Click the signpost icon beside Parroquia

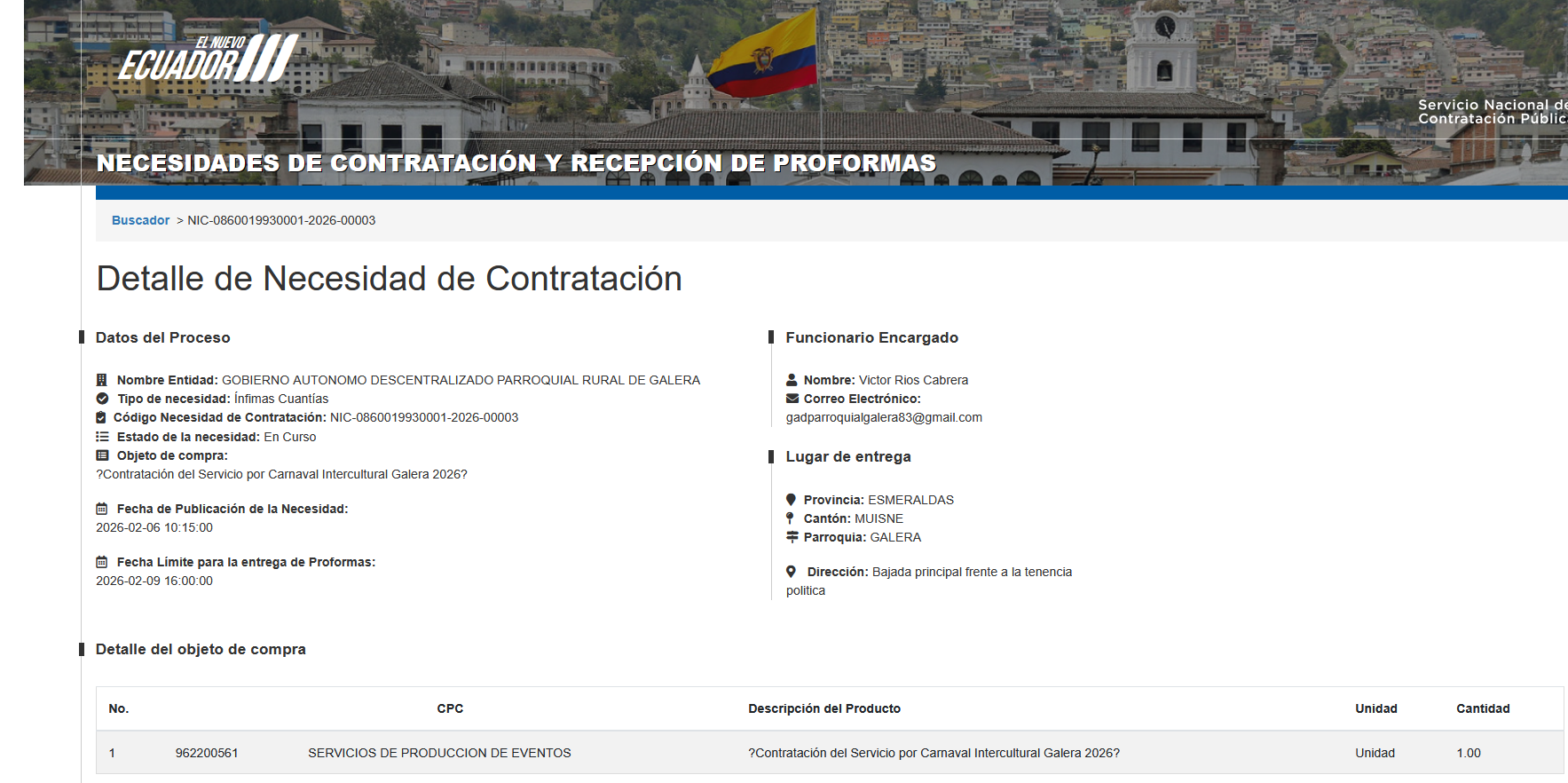792,537
